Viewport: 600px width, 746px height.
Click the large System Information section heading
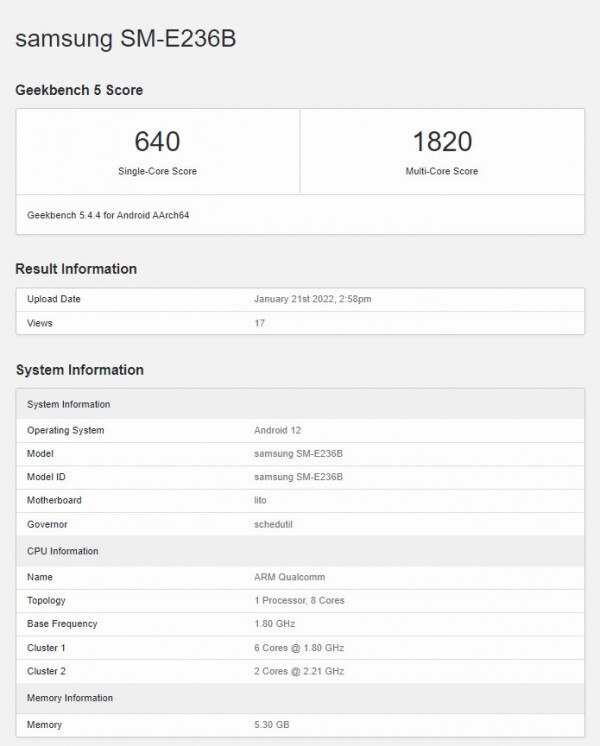(x=79, y=370)
